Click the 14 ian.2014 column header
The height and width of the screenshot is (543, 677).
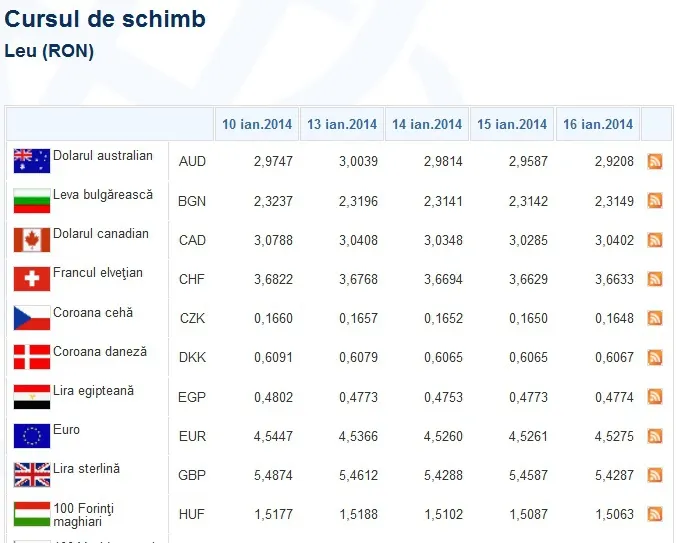(x=427, y=124)
